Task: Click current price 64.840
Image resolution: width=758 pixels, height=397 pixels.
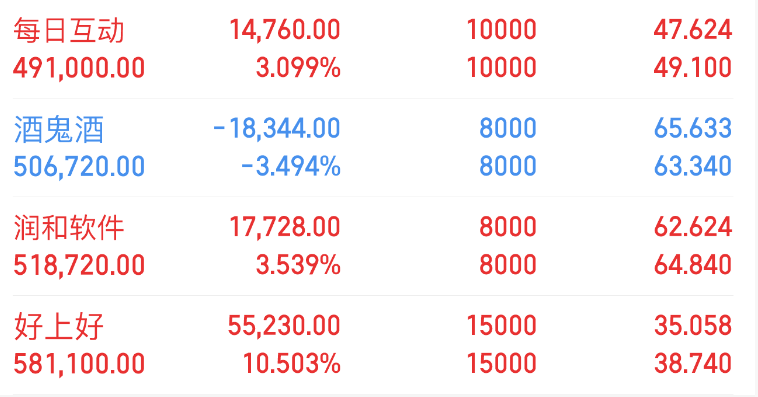Action: (x=693, y=265)
